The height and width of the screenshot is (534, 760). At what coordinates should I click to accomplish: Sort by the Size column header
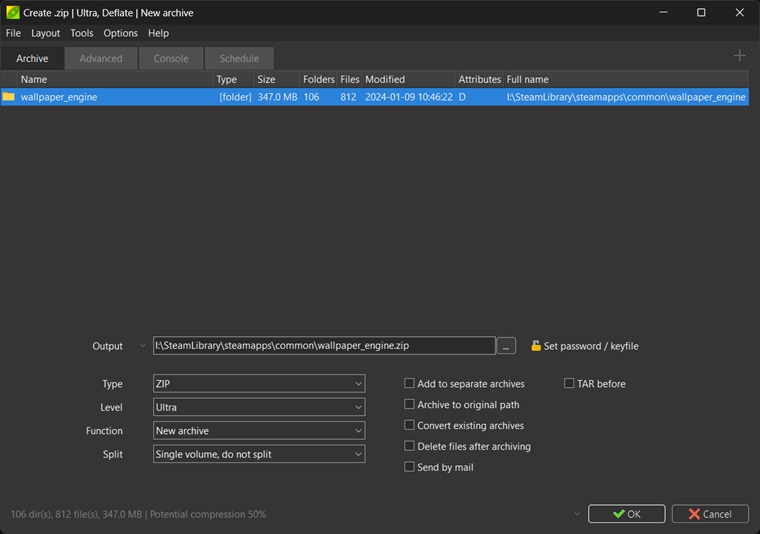pyautogui.click(x=277, y=79)
